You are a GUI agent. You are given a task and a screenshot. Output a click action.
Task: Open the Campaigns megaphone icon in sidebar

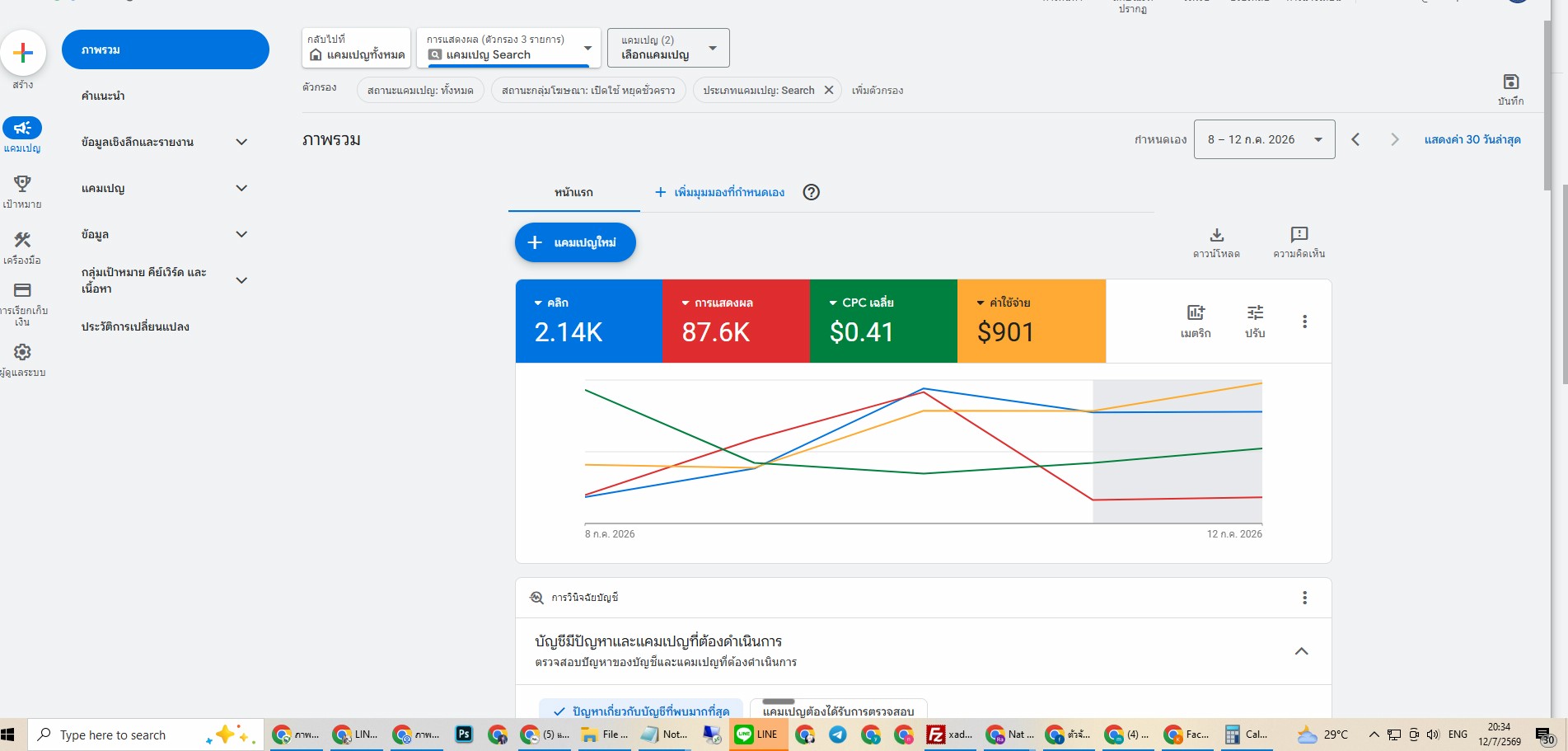click(22, 128)
